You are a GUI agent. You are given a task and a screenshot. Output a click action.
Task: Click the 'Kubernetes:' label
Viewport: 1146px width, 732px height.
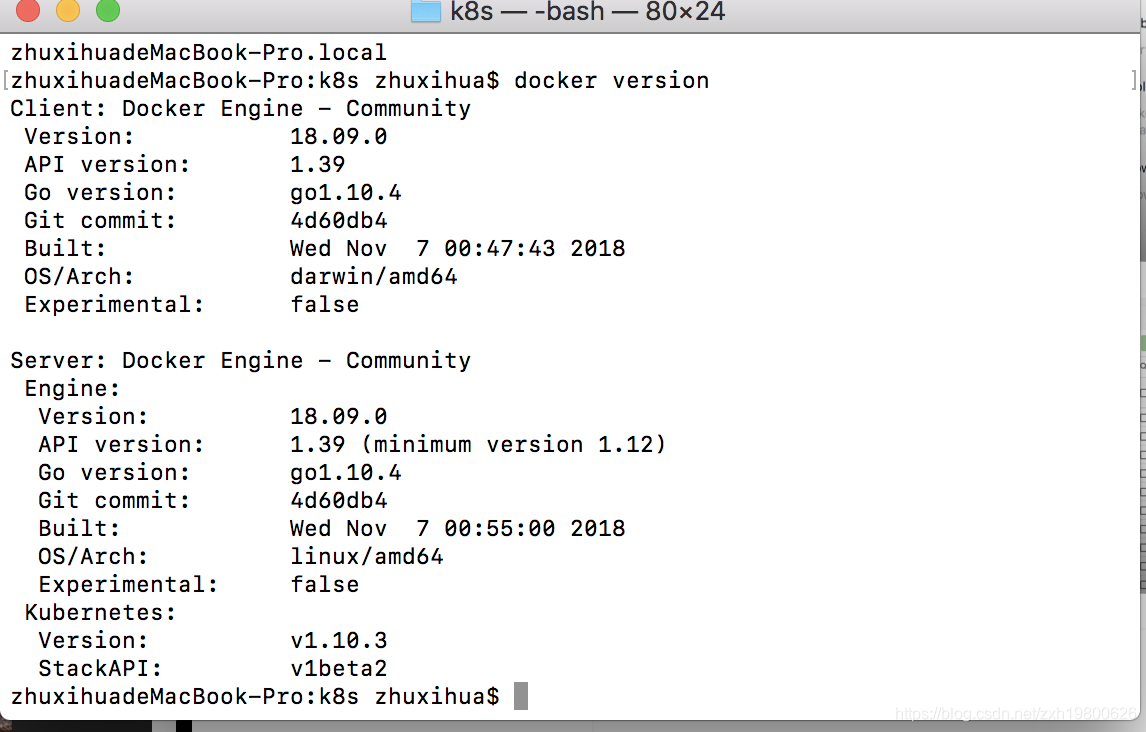[x=100, y=612]
